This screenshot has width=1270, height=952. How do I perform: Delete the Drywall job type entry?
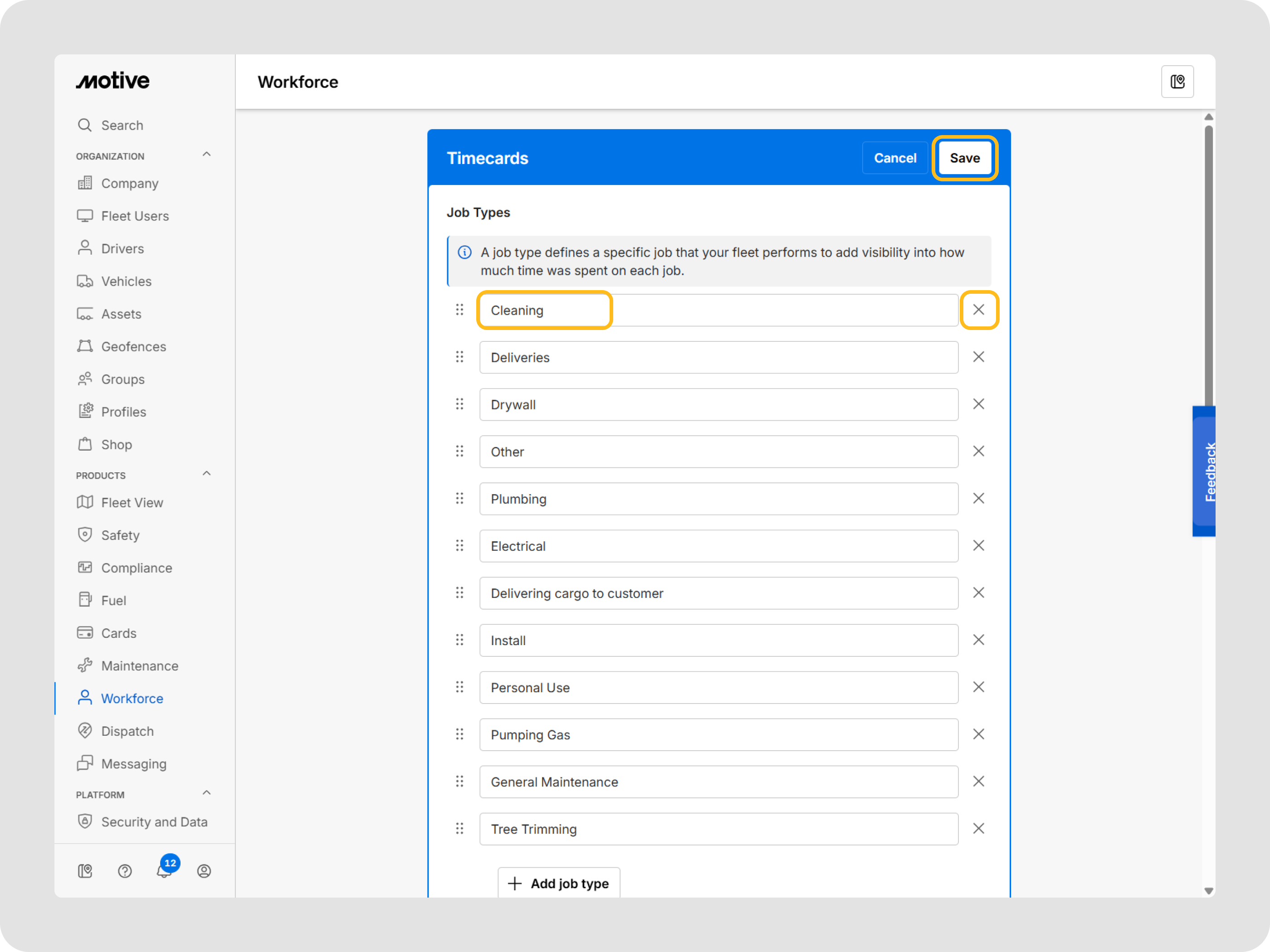pyautogui.click(x=978, y=404)
